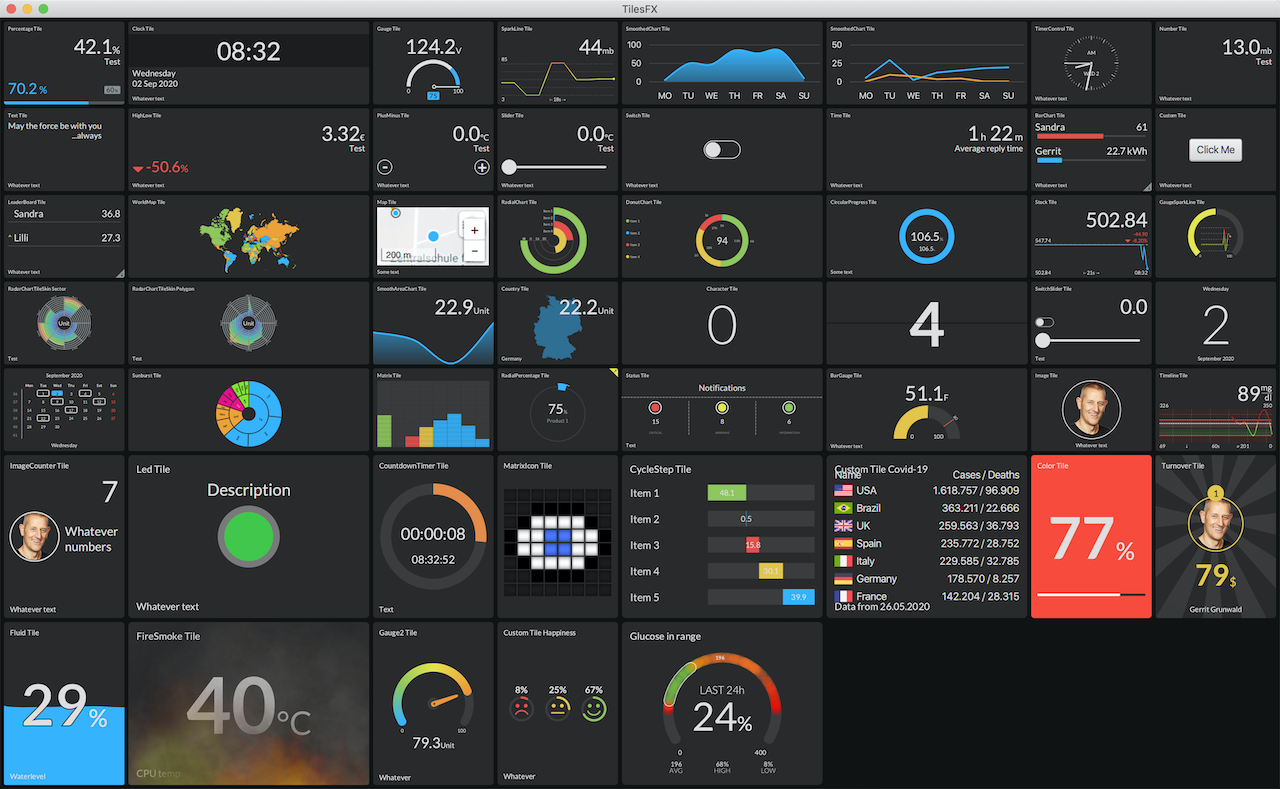This screenshot has width=1280, height=789.
Task: Click Sandra's red bar in BarChart Tile
Action: coord(1069,136)
